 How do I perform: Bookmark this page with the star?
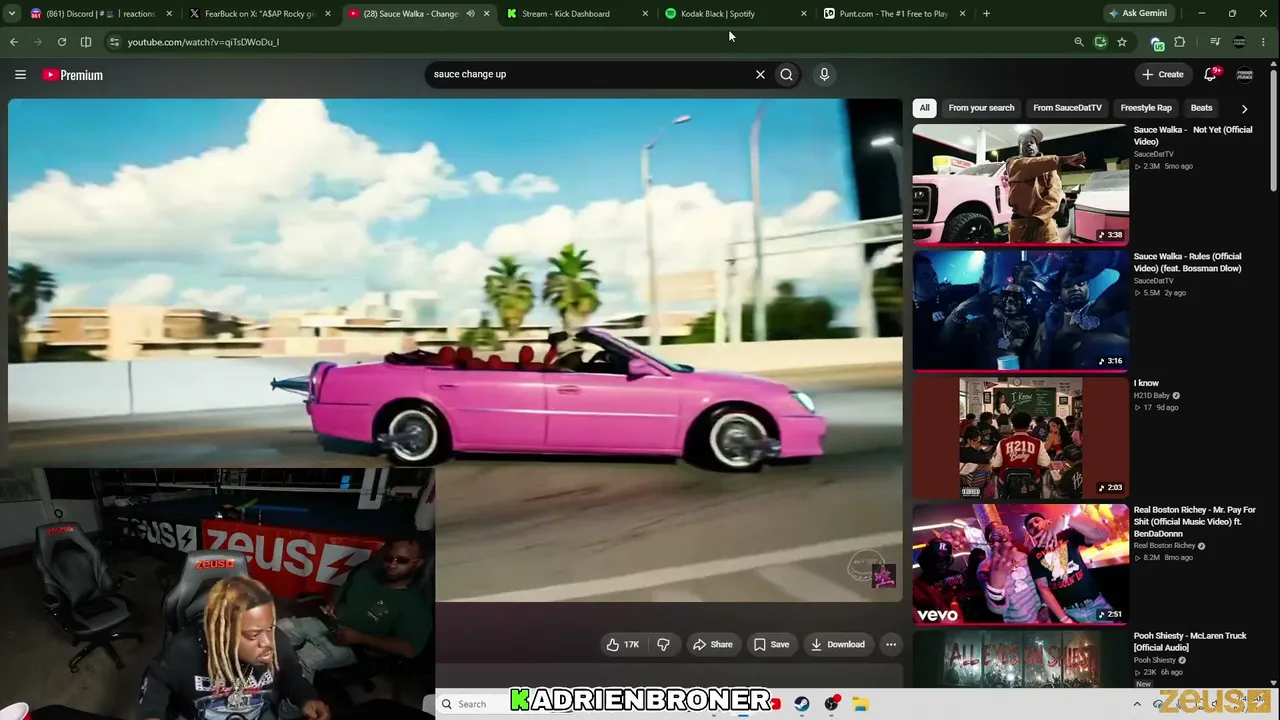point(1122,42)
